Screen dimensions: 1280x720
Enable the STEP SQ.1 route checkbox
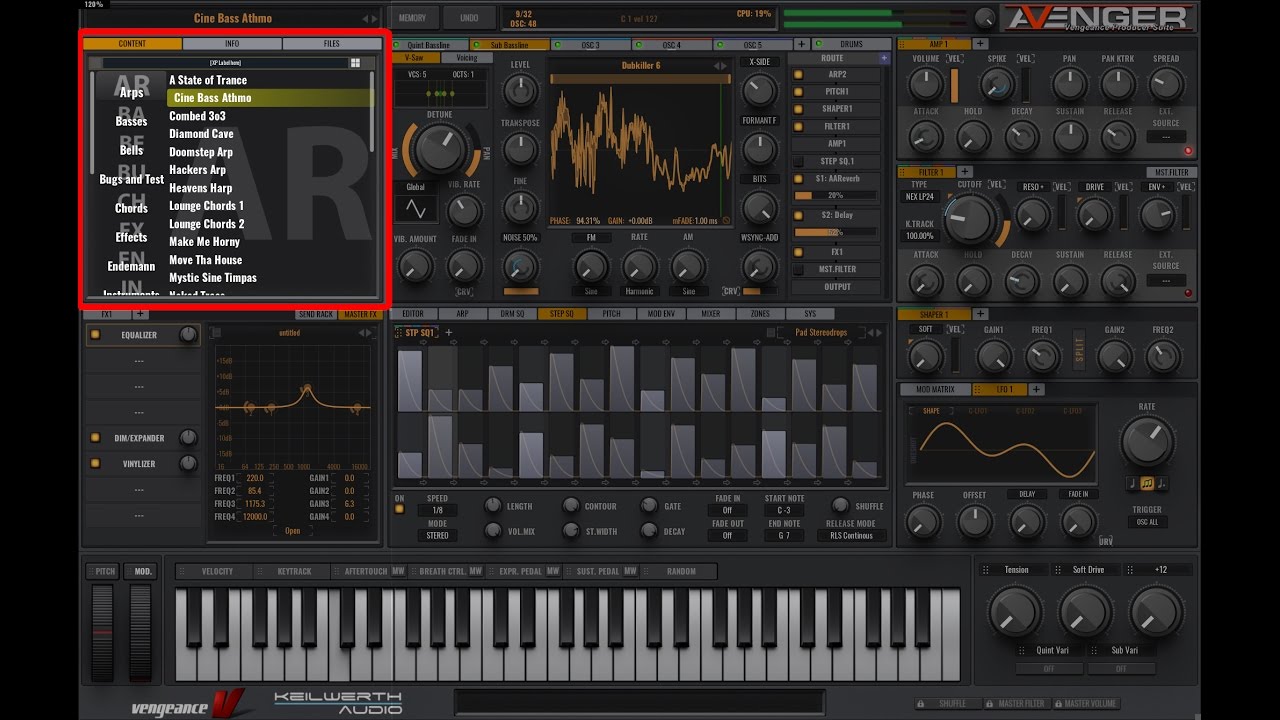pos(797,161)
